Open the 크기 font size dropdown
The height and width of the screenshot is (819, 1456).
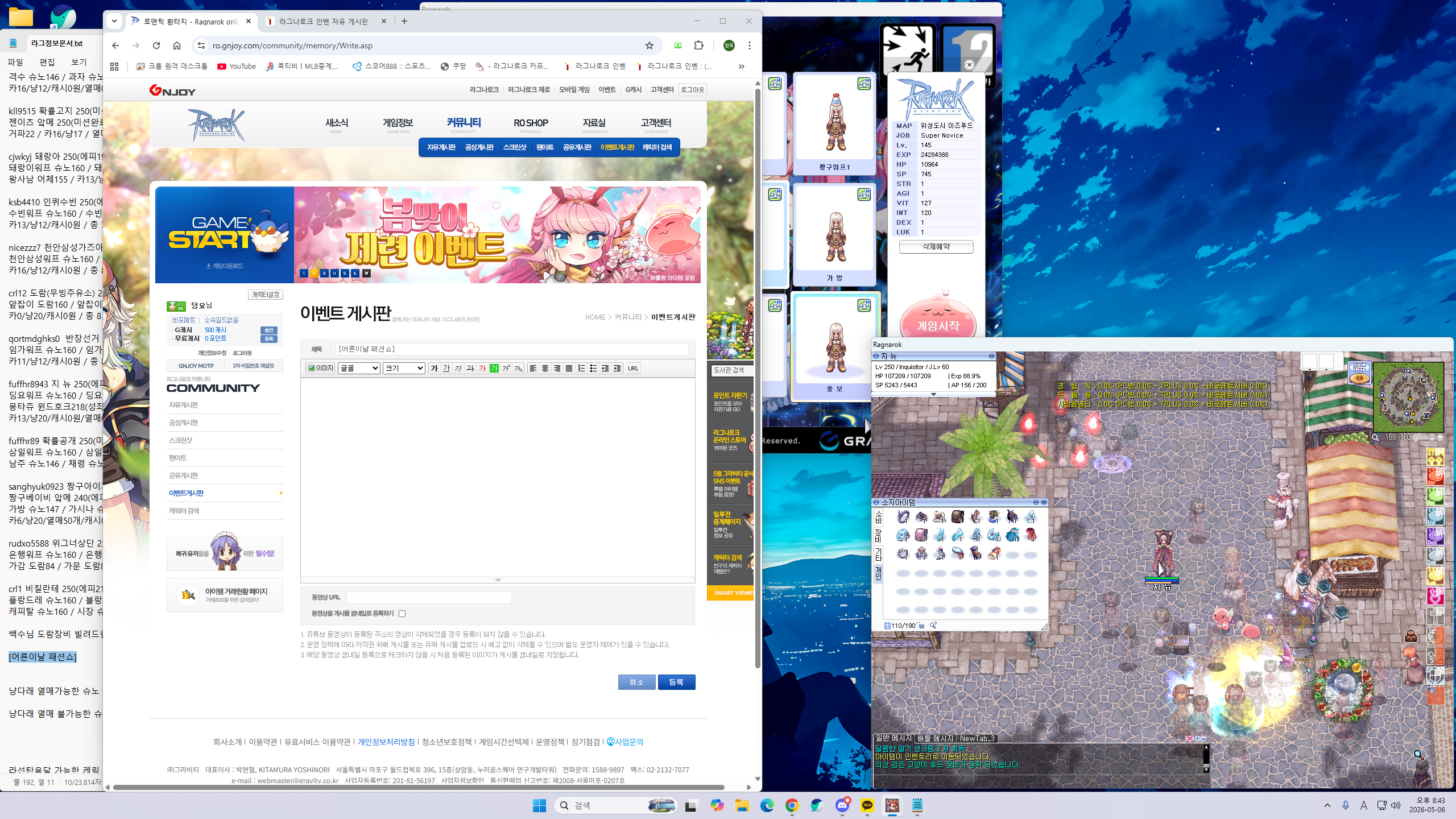pos(404,369)
